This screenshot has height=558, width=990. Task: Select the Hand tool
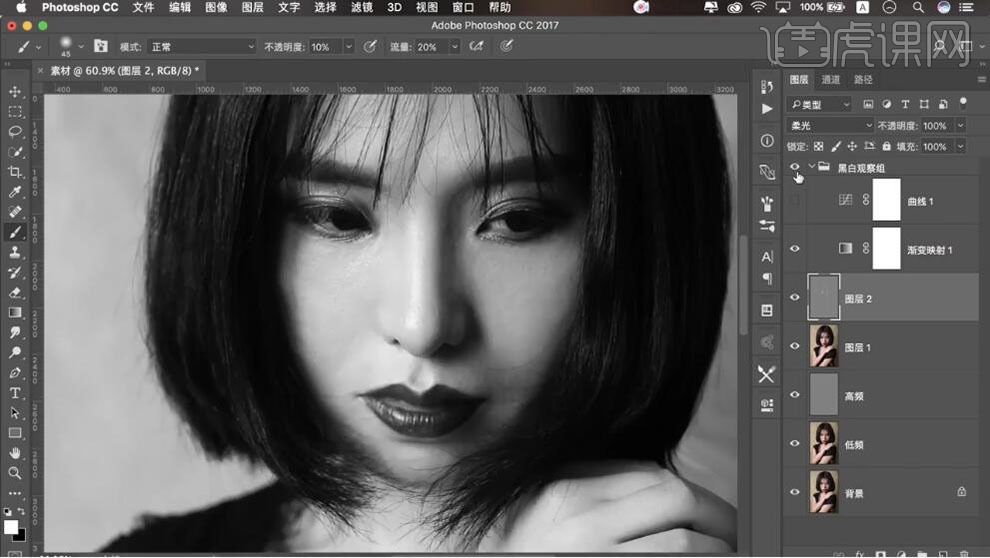coord(15,453)
